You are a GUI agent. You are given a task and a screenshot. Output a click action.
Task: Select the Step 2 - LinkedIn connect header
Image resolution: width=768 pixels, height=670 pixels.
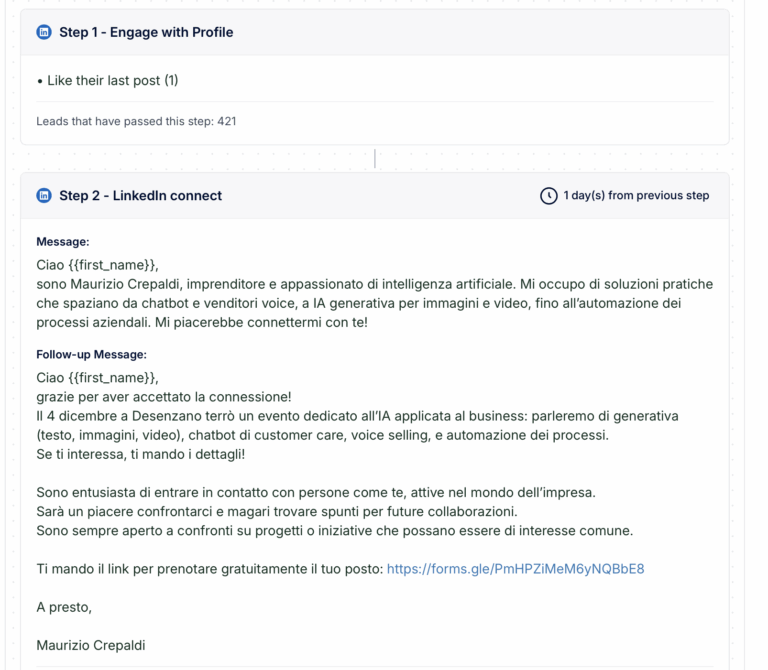140,196
